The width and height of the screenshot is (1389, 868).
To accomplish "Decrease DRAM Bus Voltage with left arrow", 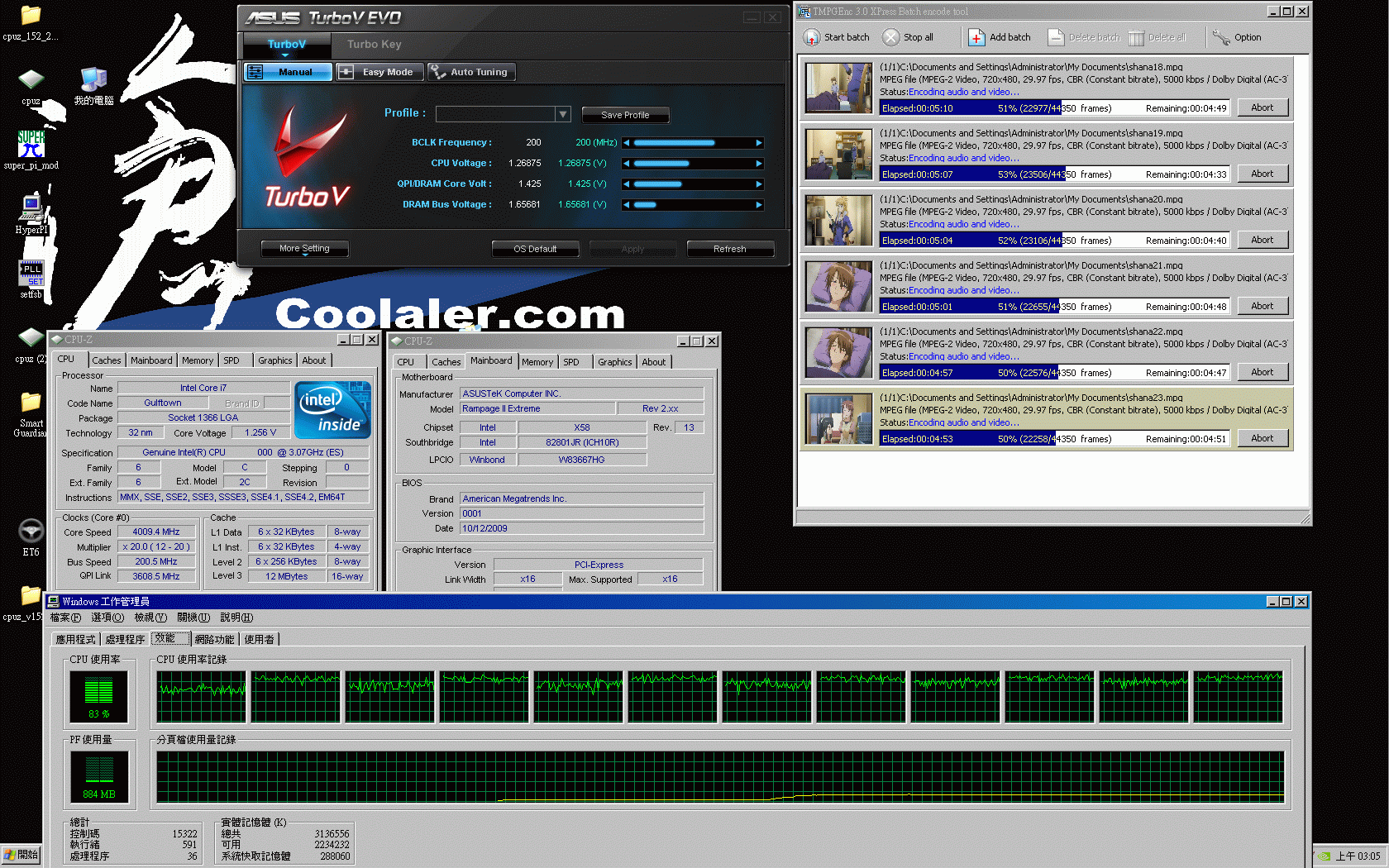I will (x=627, y=205).
